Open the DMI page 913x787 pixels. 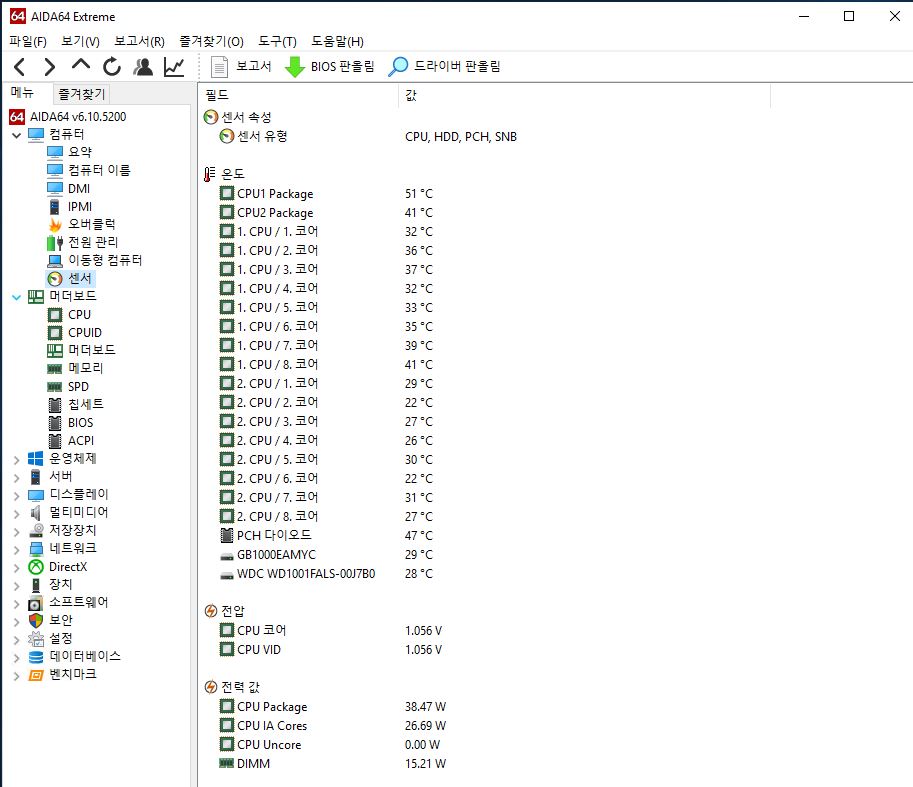tap(68, 189)
